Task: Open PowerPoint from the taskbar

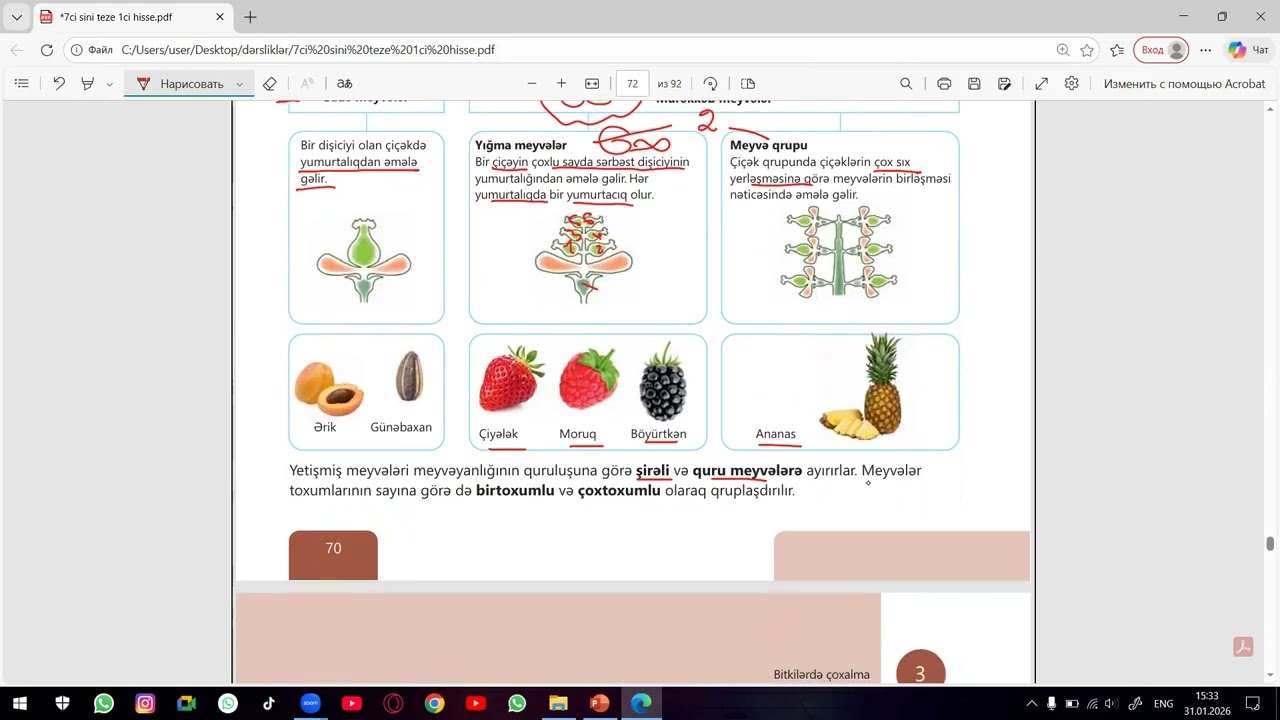Action: coord(599,703)
